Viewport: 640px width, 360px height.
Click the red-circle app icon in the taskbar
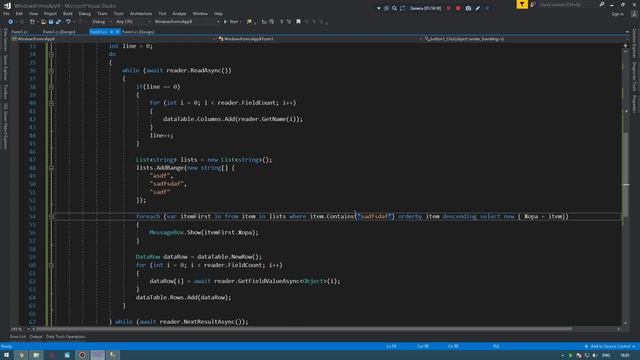82,355
